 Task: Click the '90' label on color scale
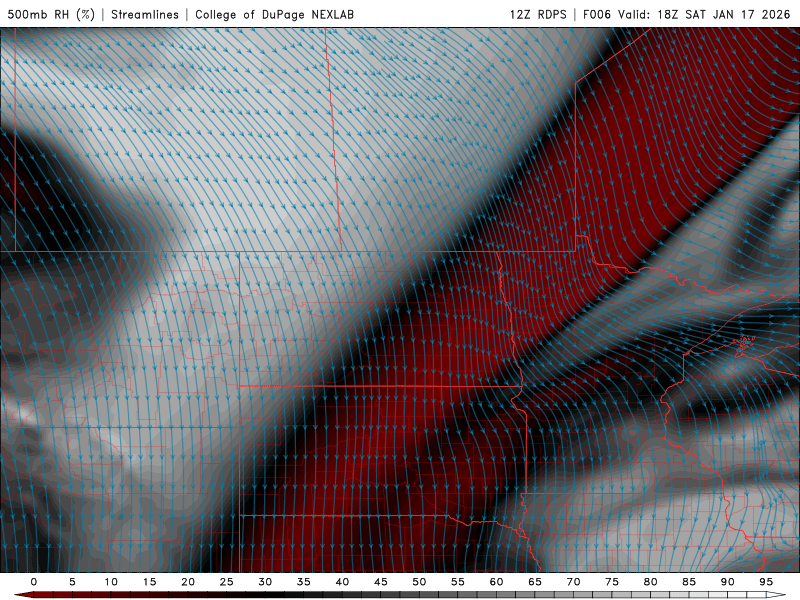click(x=727, y=582)
